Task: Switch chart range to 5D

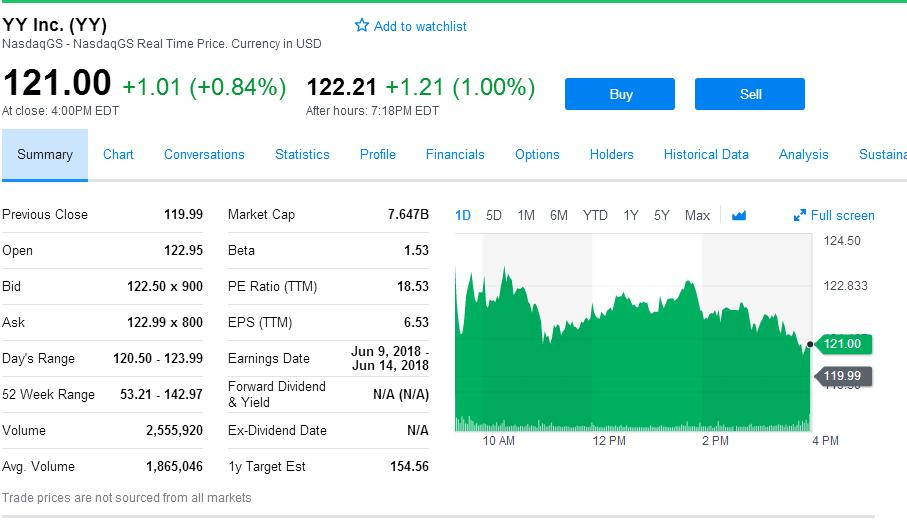Action: (x=494, y=215)
